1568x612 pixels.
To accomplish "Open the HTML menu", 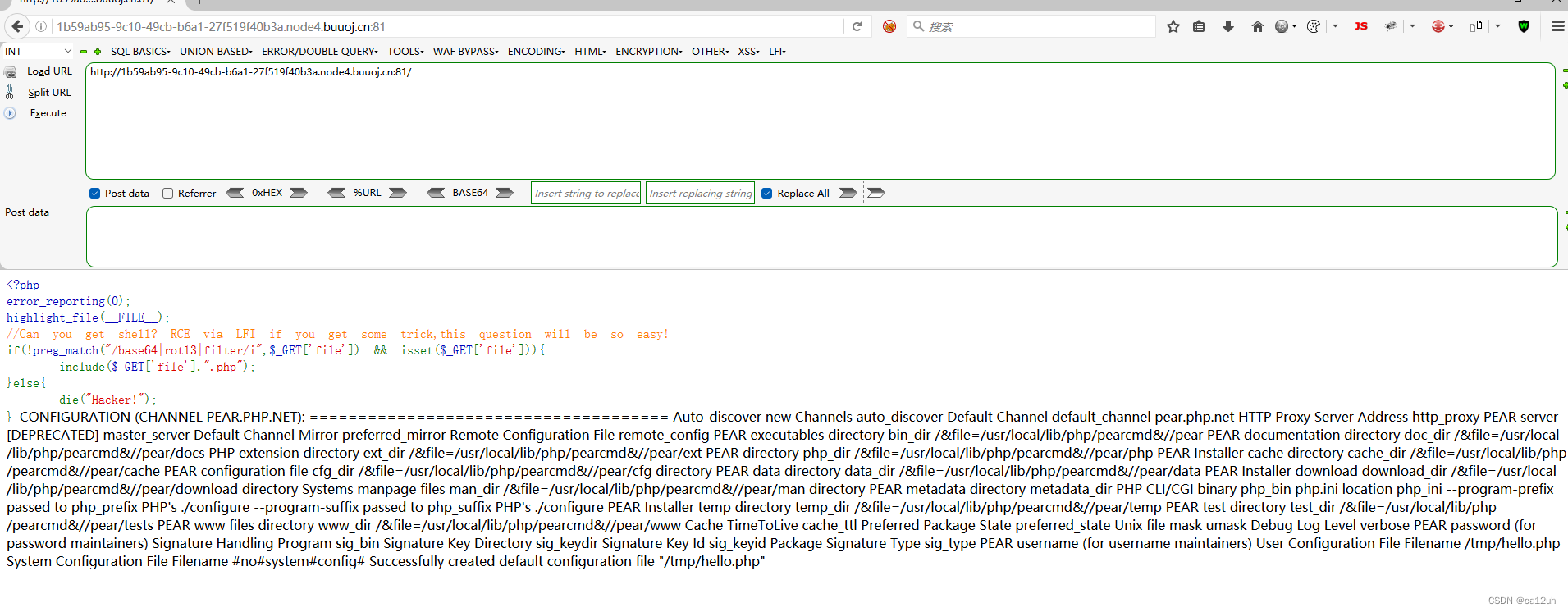I will pos(590,51).
